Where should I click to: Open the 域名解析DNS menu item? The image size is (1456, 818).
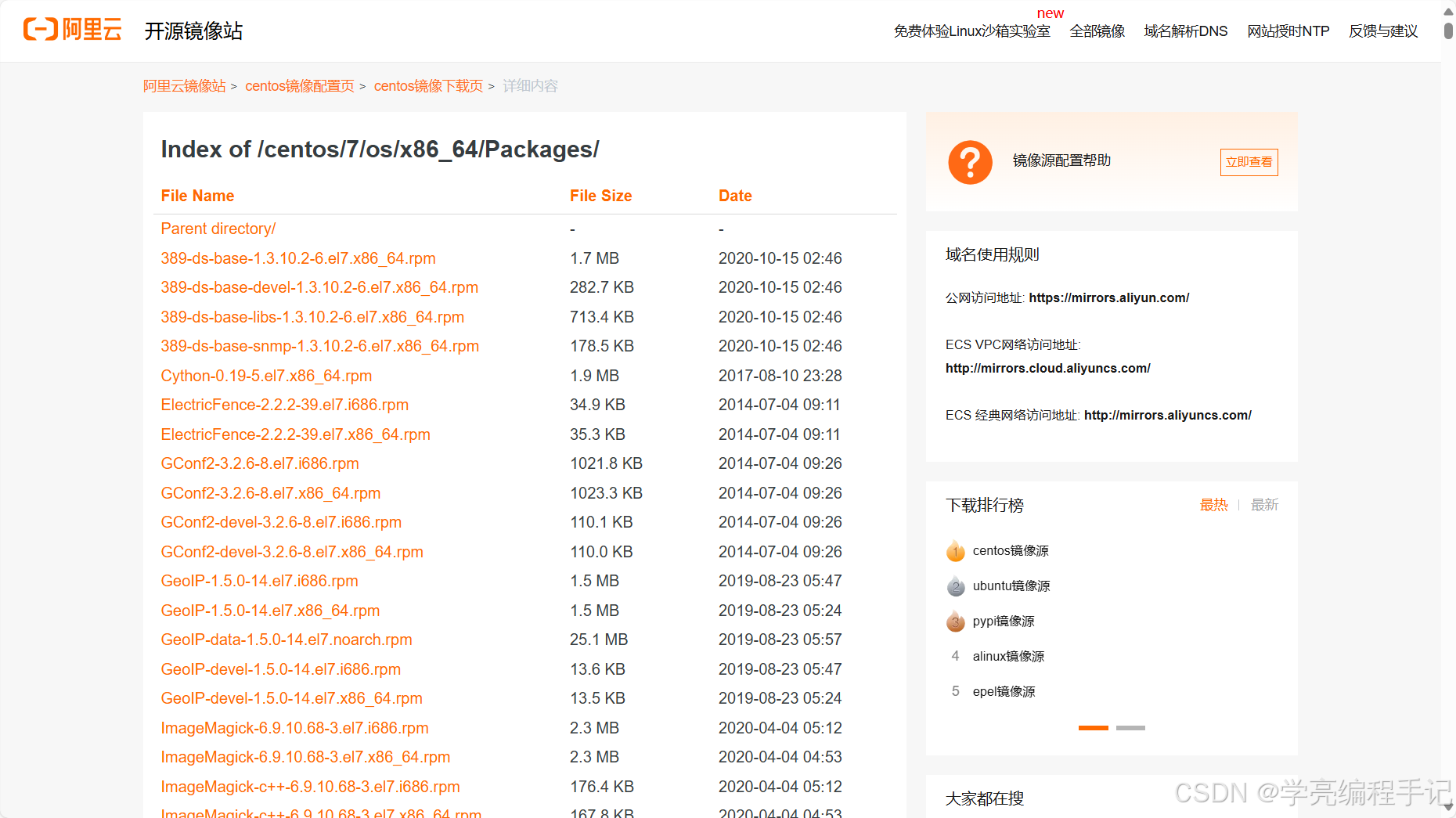(1185, 31)
